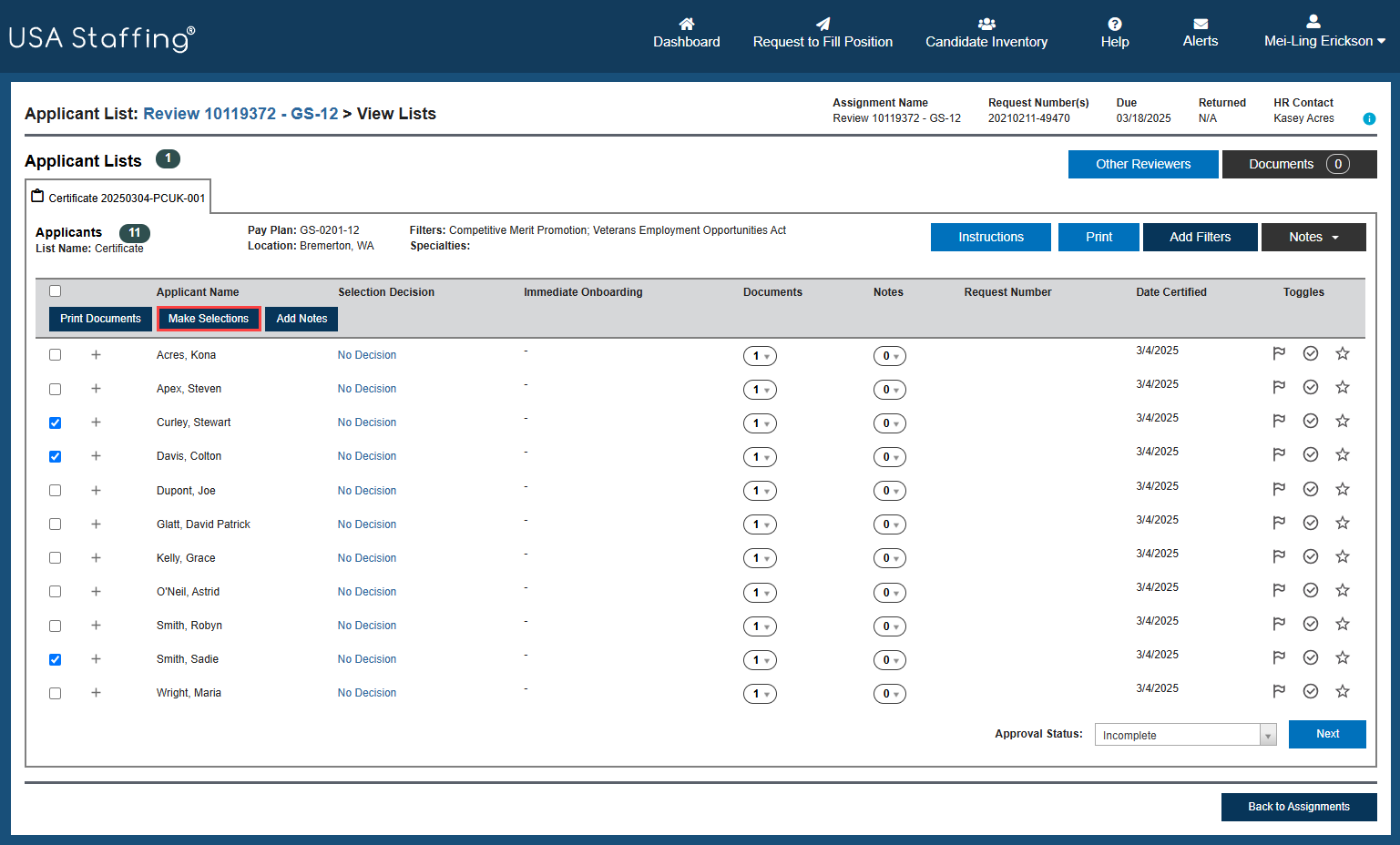
Task: Star the Acres, Kona applicant
Action: point(1343,353)
